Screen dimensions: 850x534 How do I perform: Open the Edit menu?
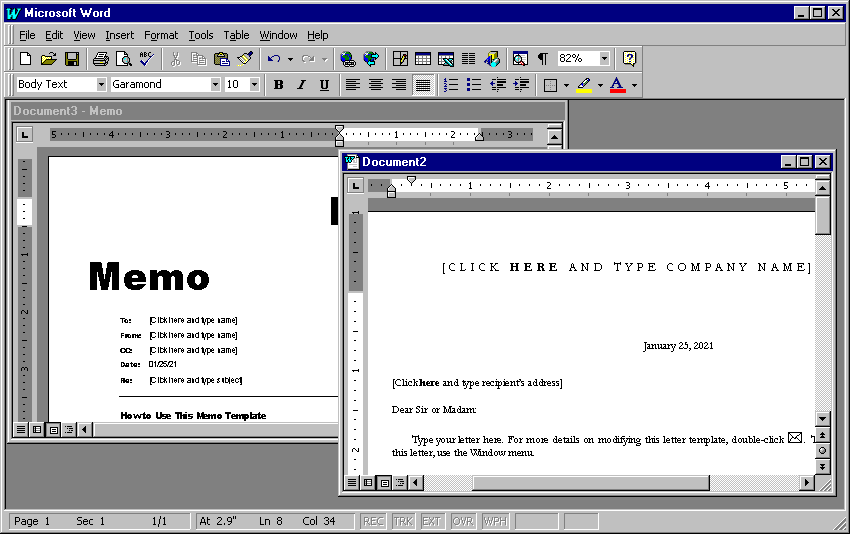coord(54,35)
